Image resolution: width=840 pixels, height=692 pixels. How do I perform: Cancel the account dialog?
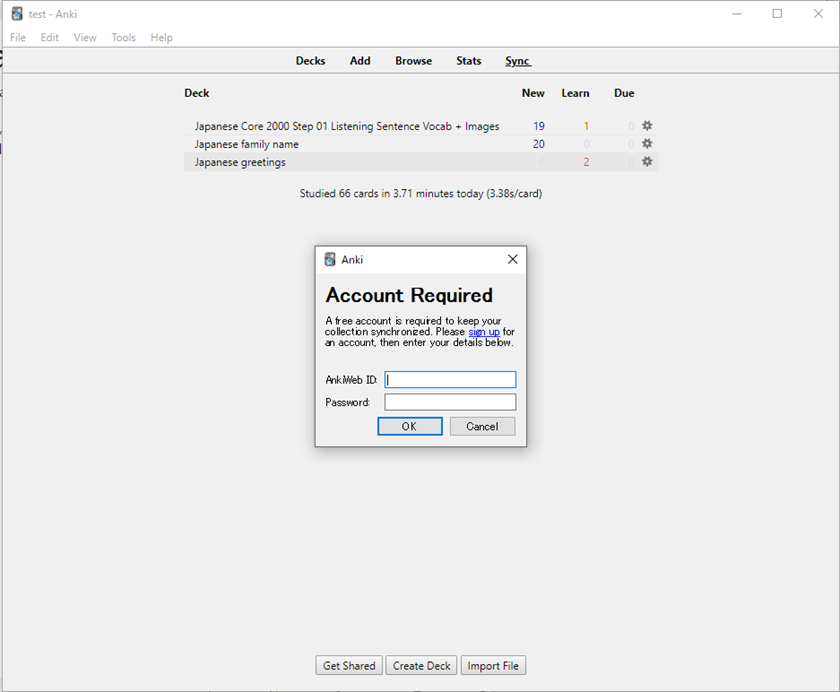point(483,426)
